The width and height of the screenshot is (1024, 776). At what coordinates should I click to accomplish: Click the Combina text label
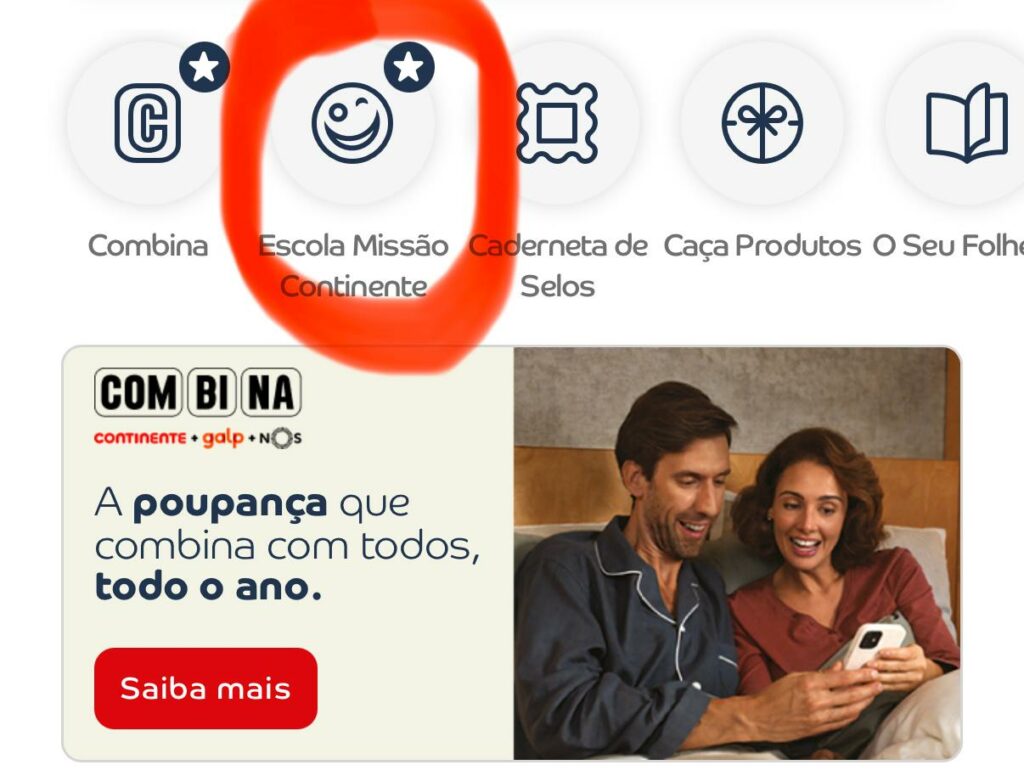(x=148, y=246)
